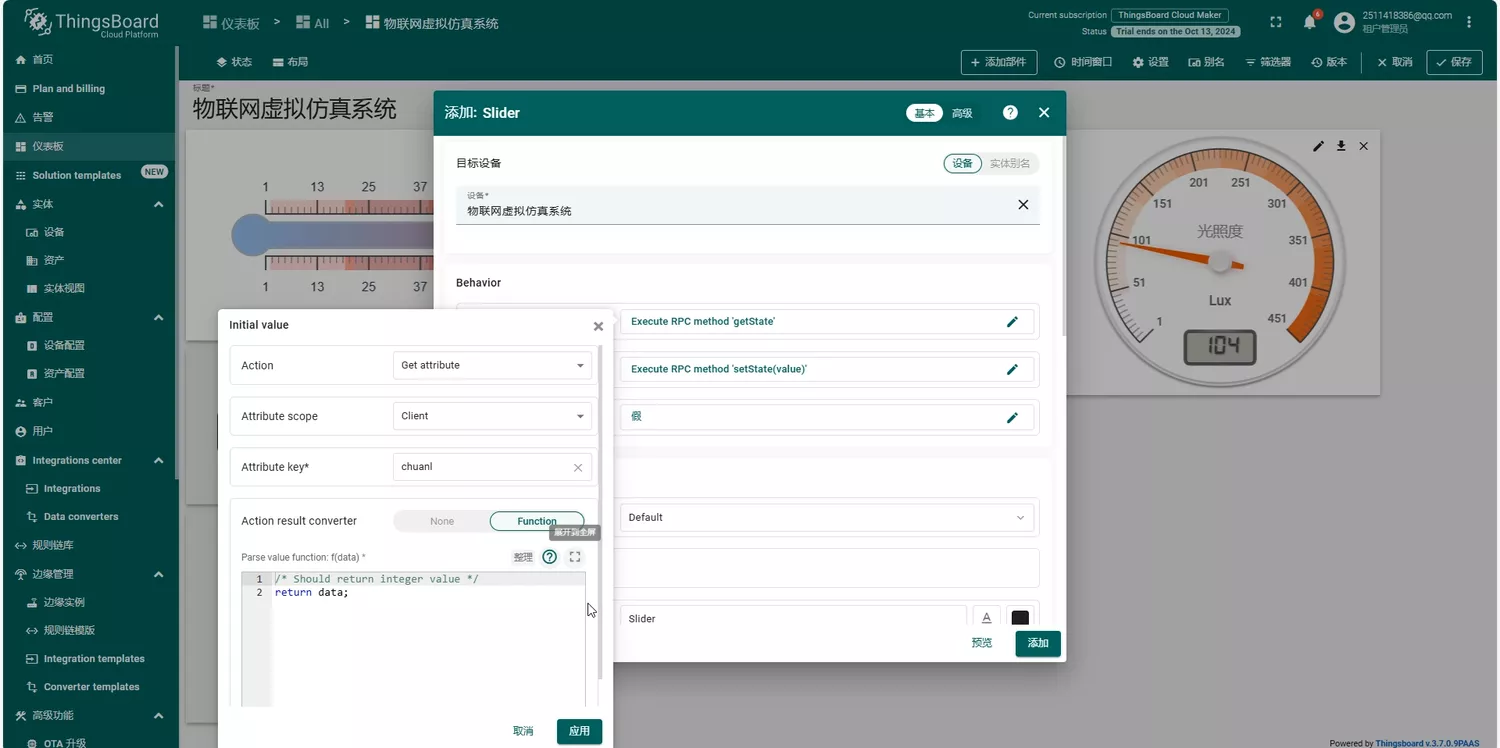The height and width of the screenshot is (748, 1500).
Task: Select Function as action result converter
Action: [537, 521]
